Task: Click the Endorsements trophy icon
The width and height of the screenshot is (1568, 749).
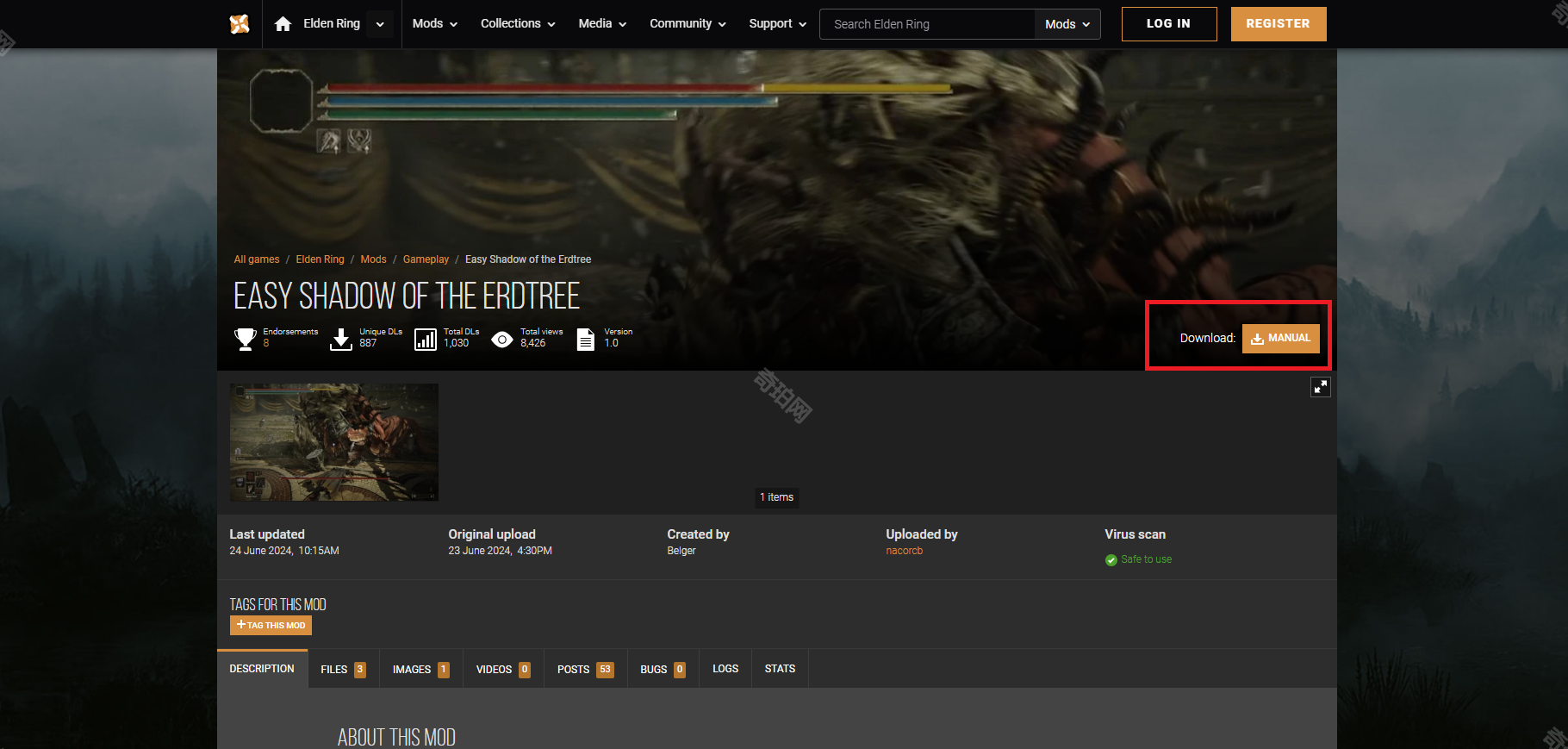Action: click(246, 339)
